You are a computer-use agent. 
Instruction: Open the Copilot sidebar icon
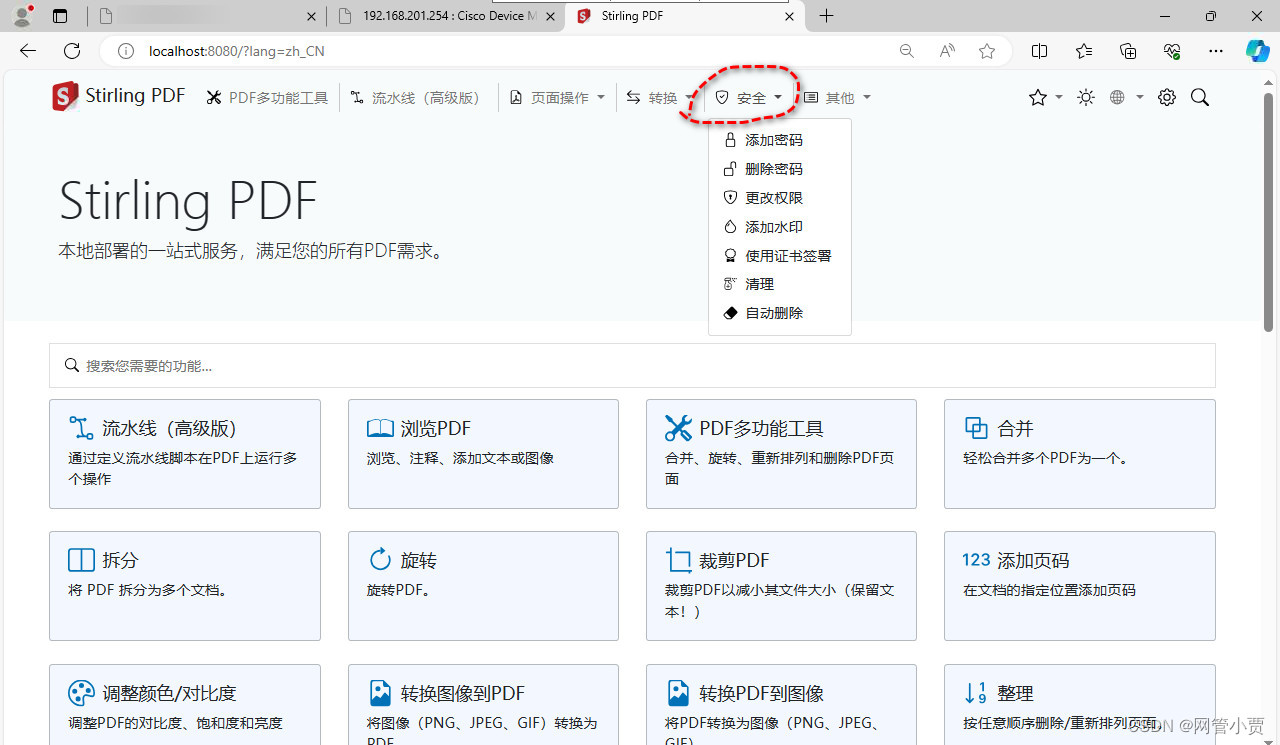[1257, 51]
